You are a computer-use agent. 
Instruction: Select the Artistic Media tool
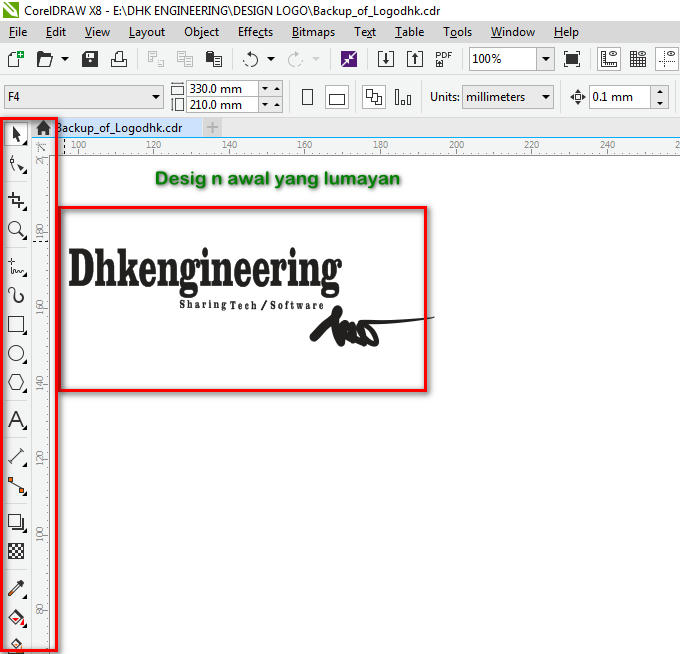coord(16,295)
